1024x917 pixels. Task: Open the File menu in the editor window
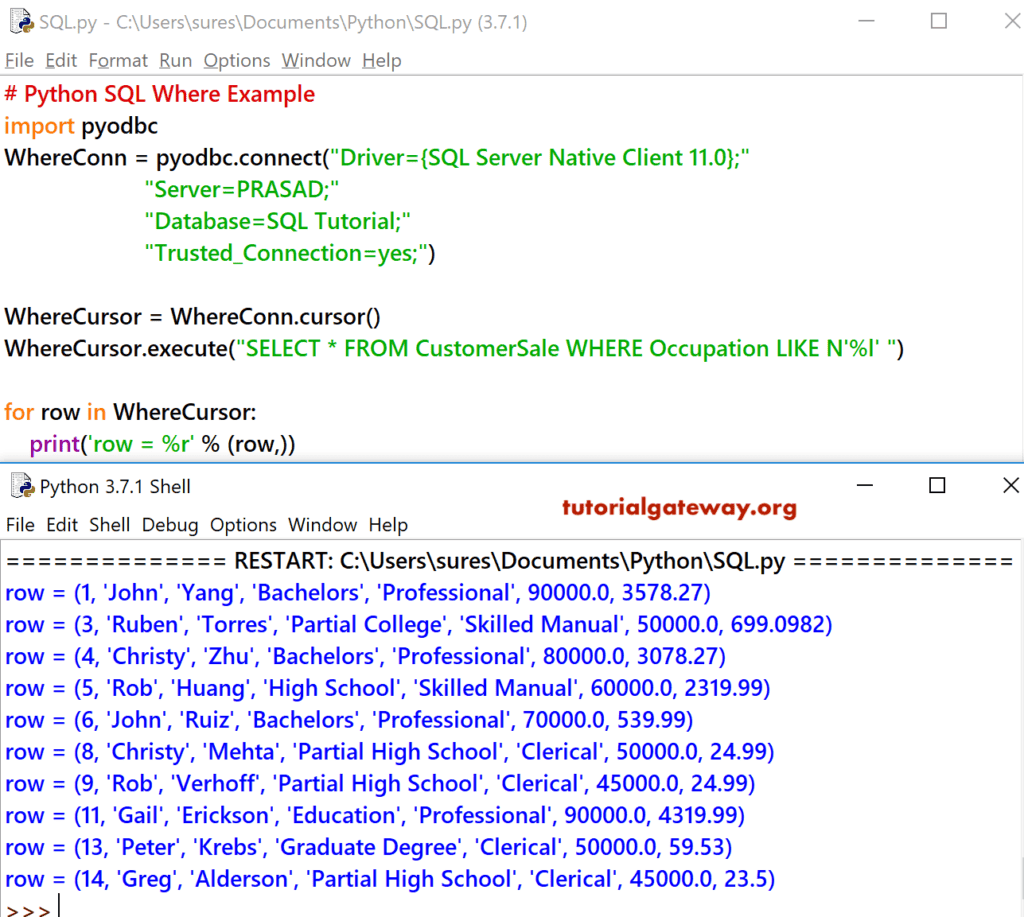(19, 60)
